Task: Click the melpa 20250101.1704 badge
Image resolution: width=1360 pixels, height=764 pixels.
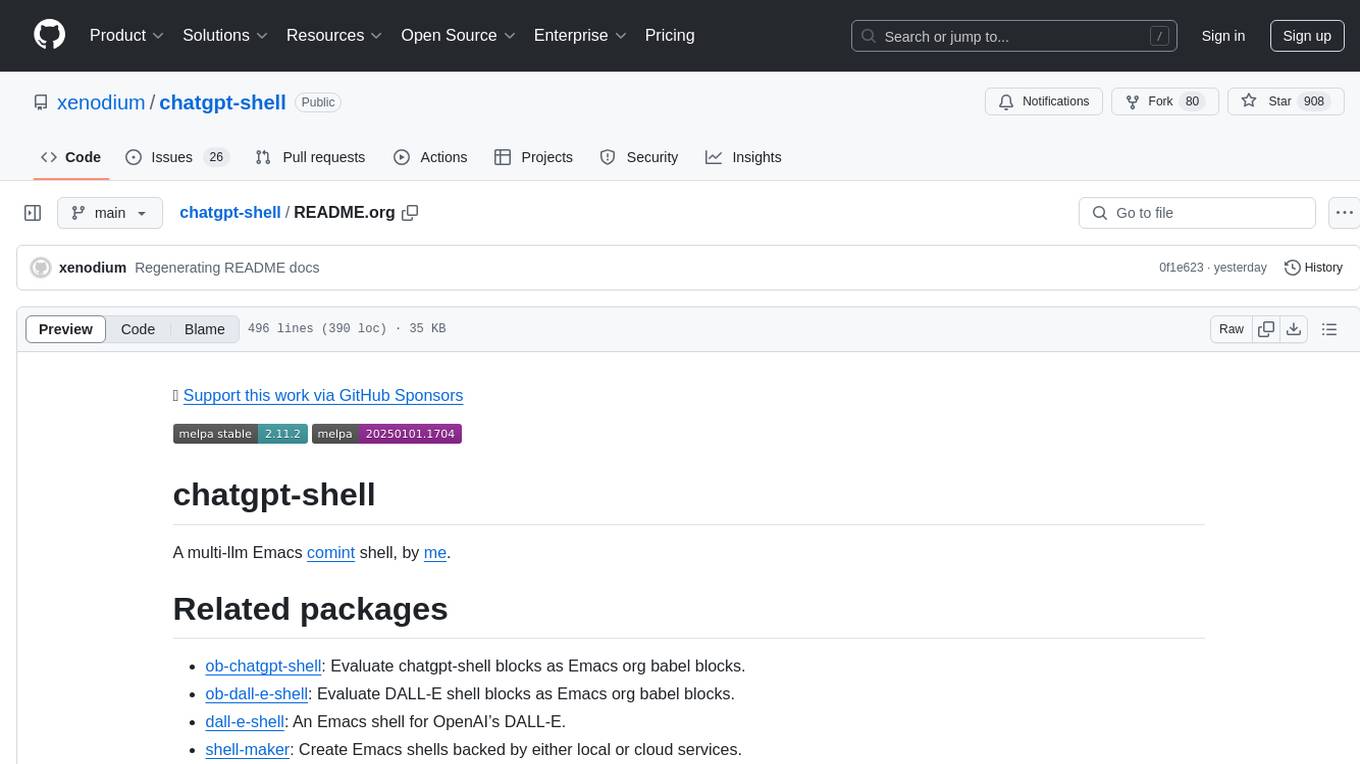Action: [387, 434]
